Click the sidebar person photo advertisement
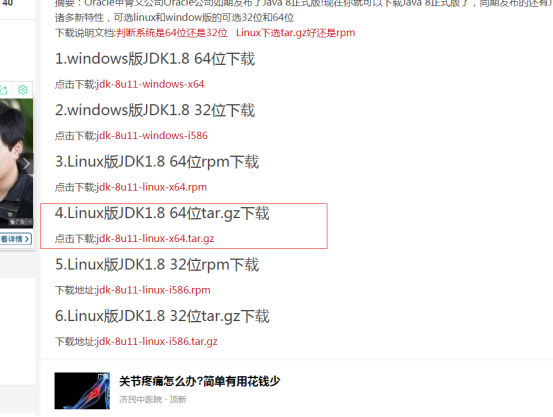The width and height of the screenshot is (553, 417). point(16,163)
